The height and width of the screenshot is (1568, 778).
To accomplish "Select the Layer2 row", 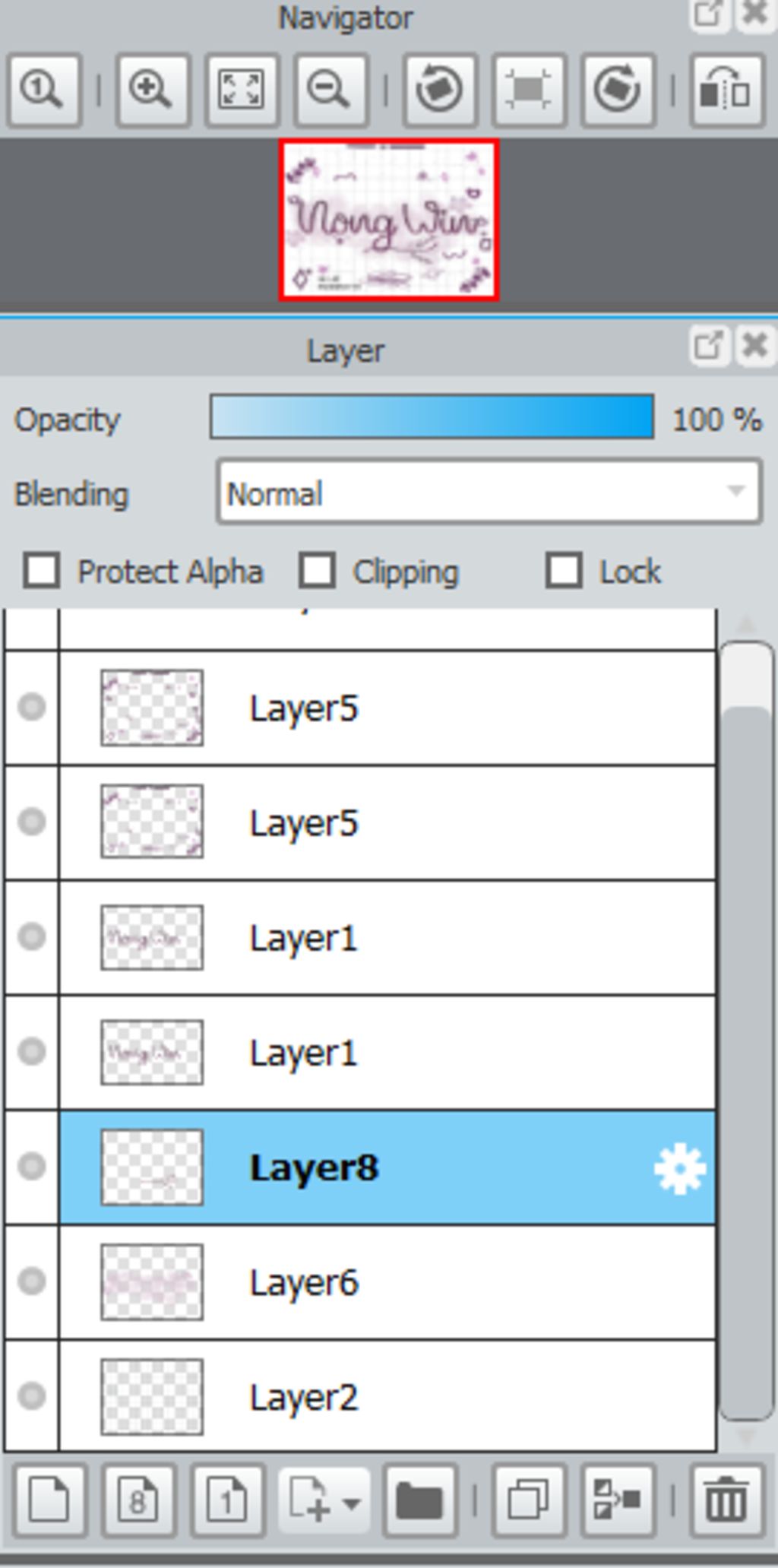I will pos(387,1396).
